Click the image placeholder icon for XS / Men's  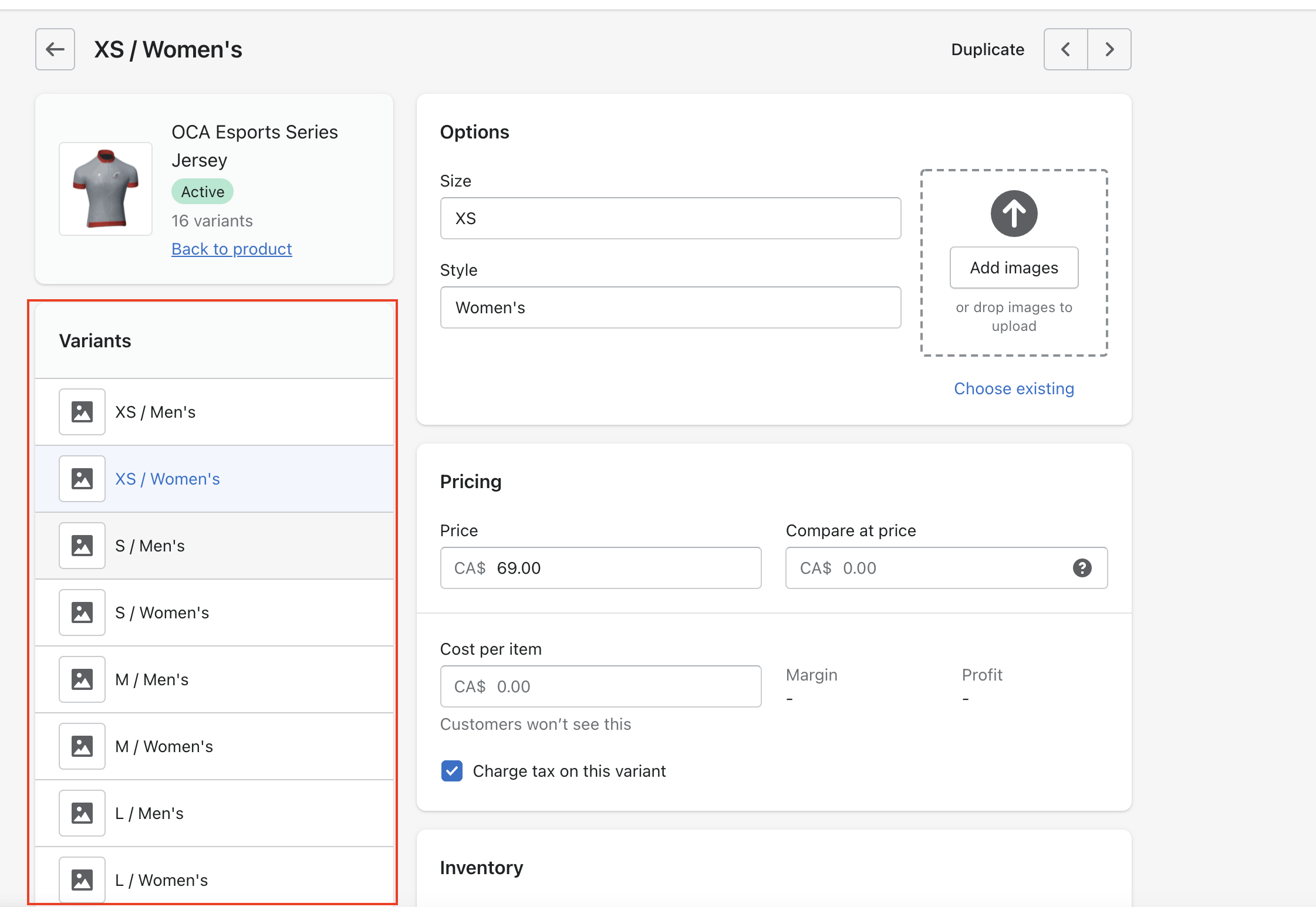click(82, 412)
